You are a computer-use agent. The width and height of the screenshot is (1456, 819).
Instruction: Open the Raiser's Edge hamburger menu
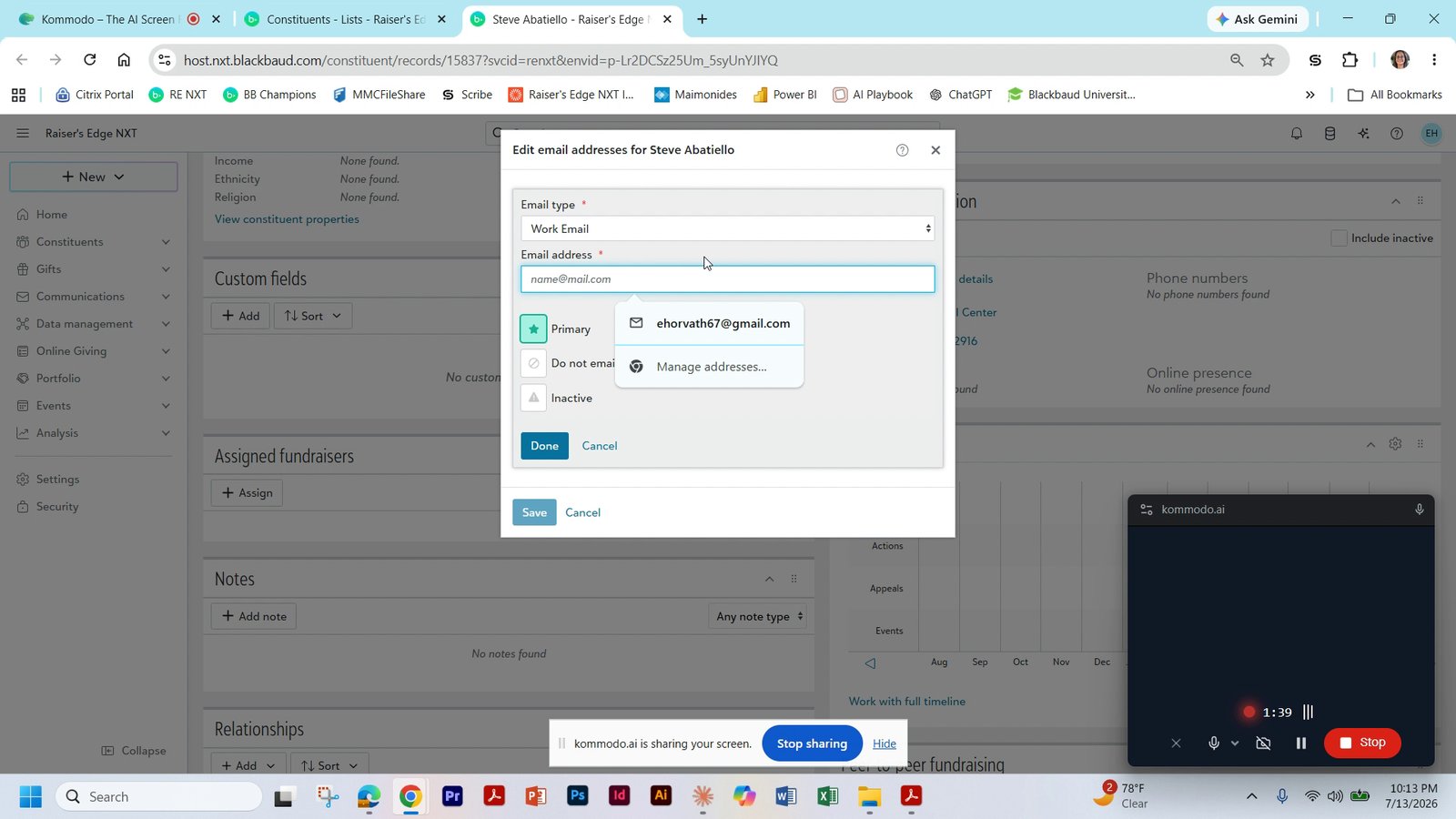tap(23, 133)
